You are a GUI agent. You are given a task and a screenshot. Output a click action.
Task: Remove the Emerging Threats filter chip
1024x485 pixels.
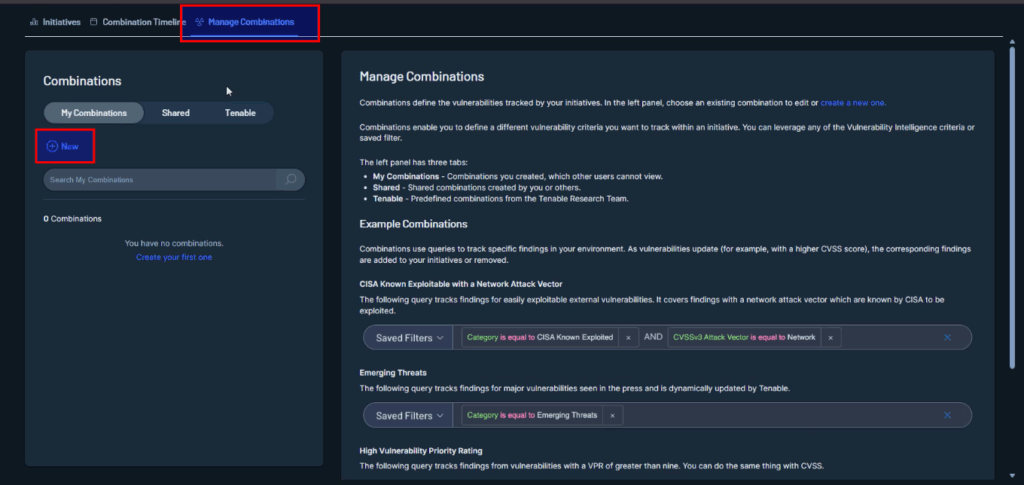click(x=611, y=415)
